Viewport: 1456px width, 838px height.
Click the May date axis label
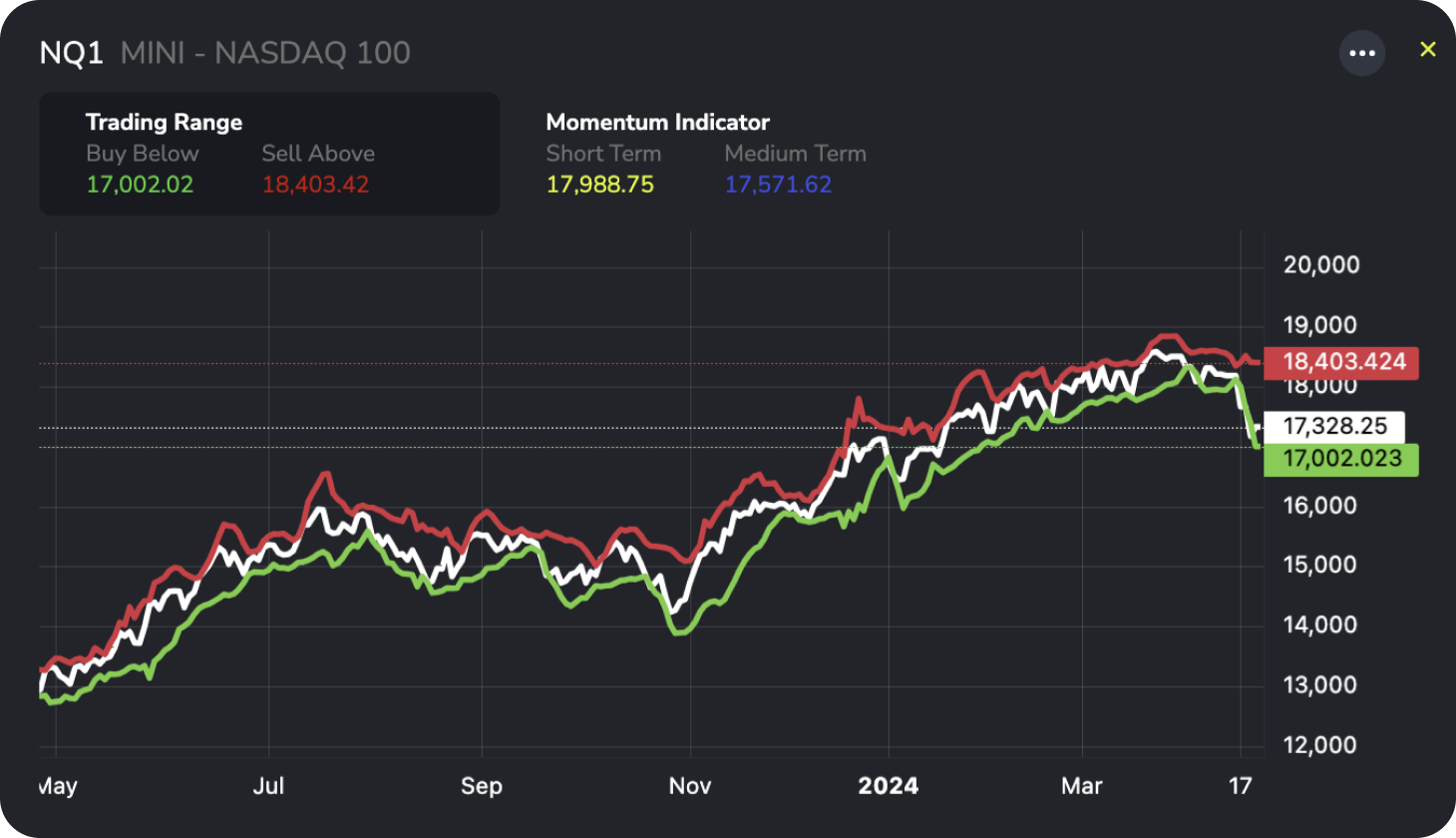point(58,786)
